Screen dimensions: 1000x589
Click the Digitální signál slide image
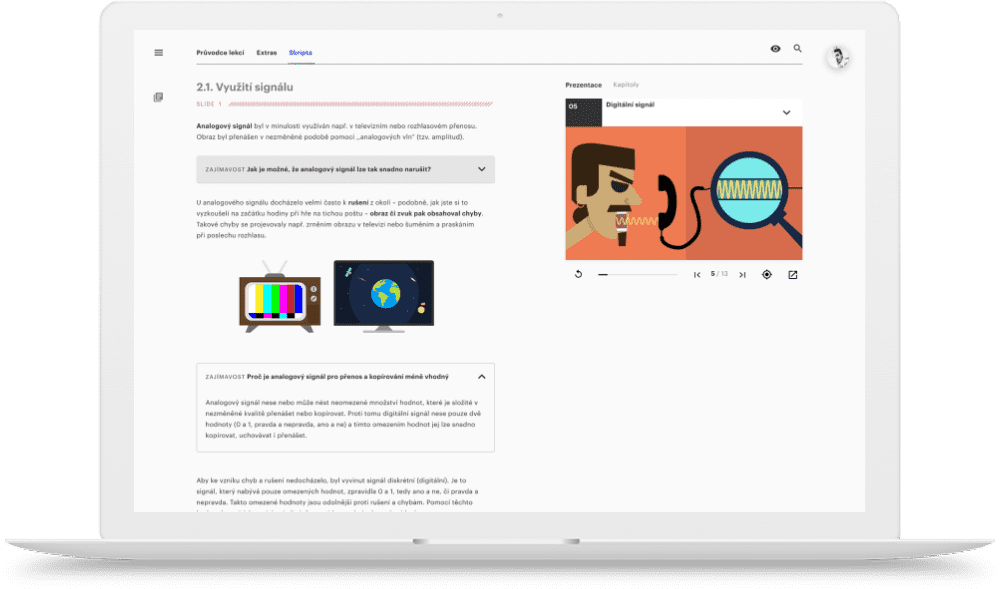coord(684,192)
